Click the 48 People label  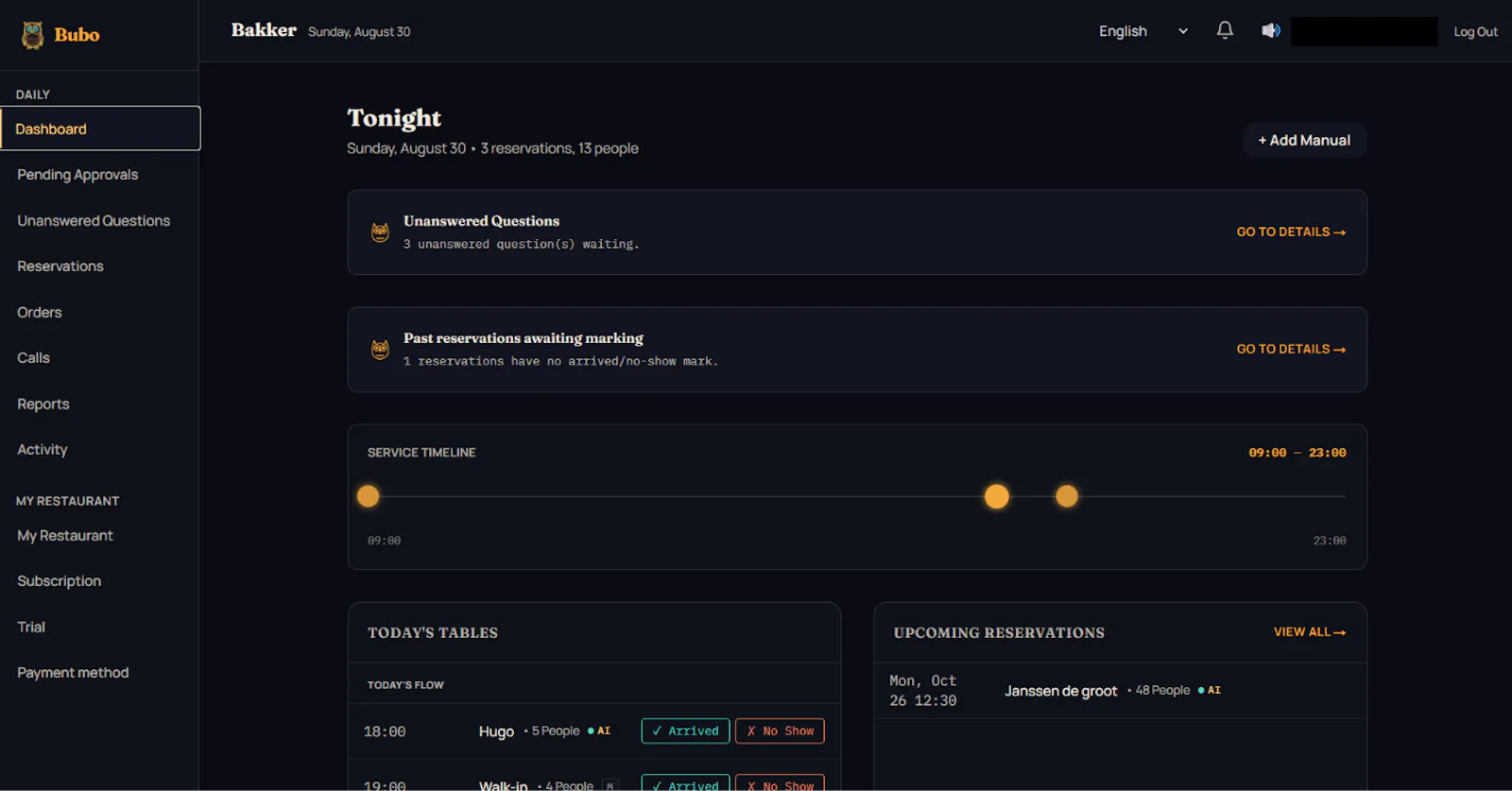(x=1162, y=691)
